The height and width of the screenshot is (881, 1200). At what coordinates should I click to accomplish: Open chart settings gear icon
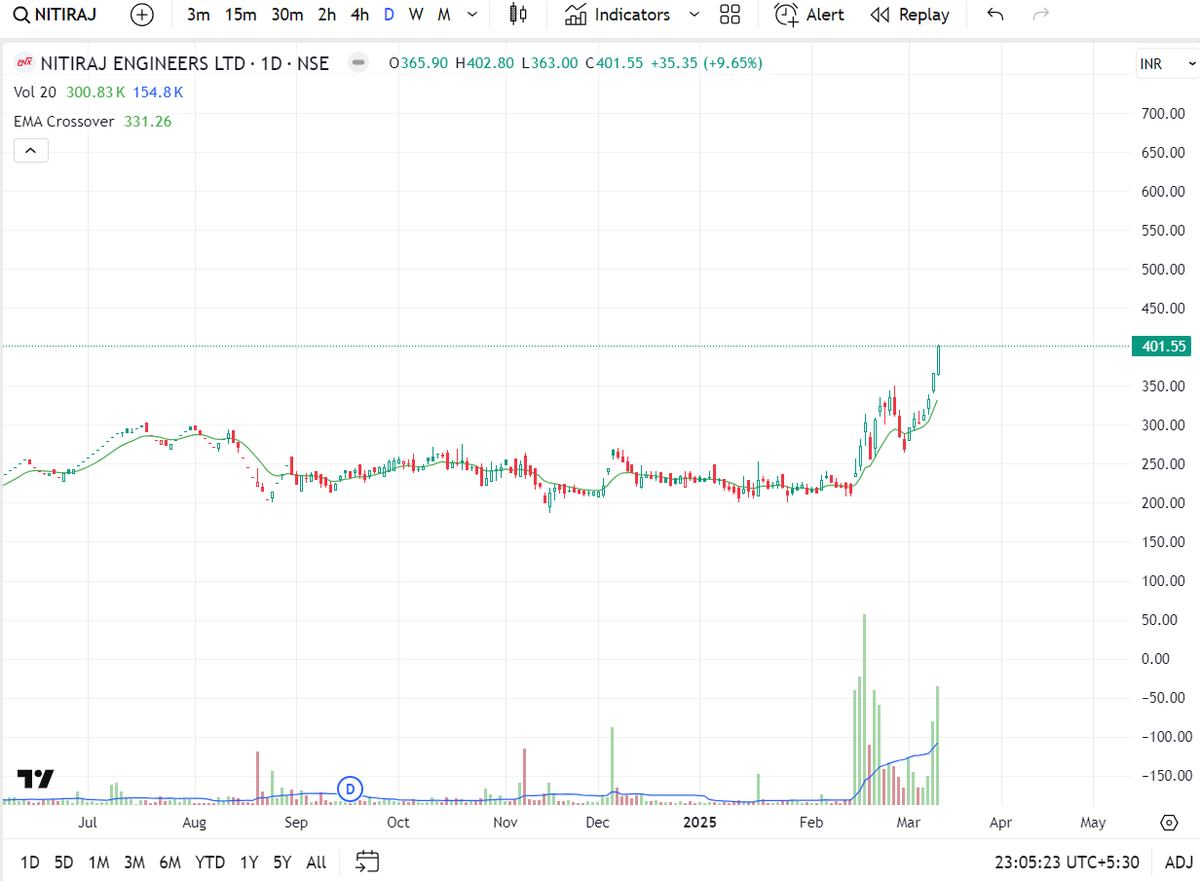tap(1168, 823)
